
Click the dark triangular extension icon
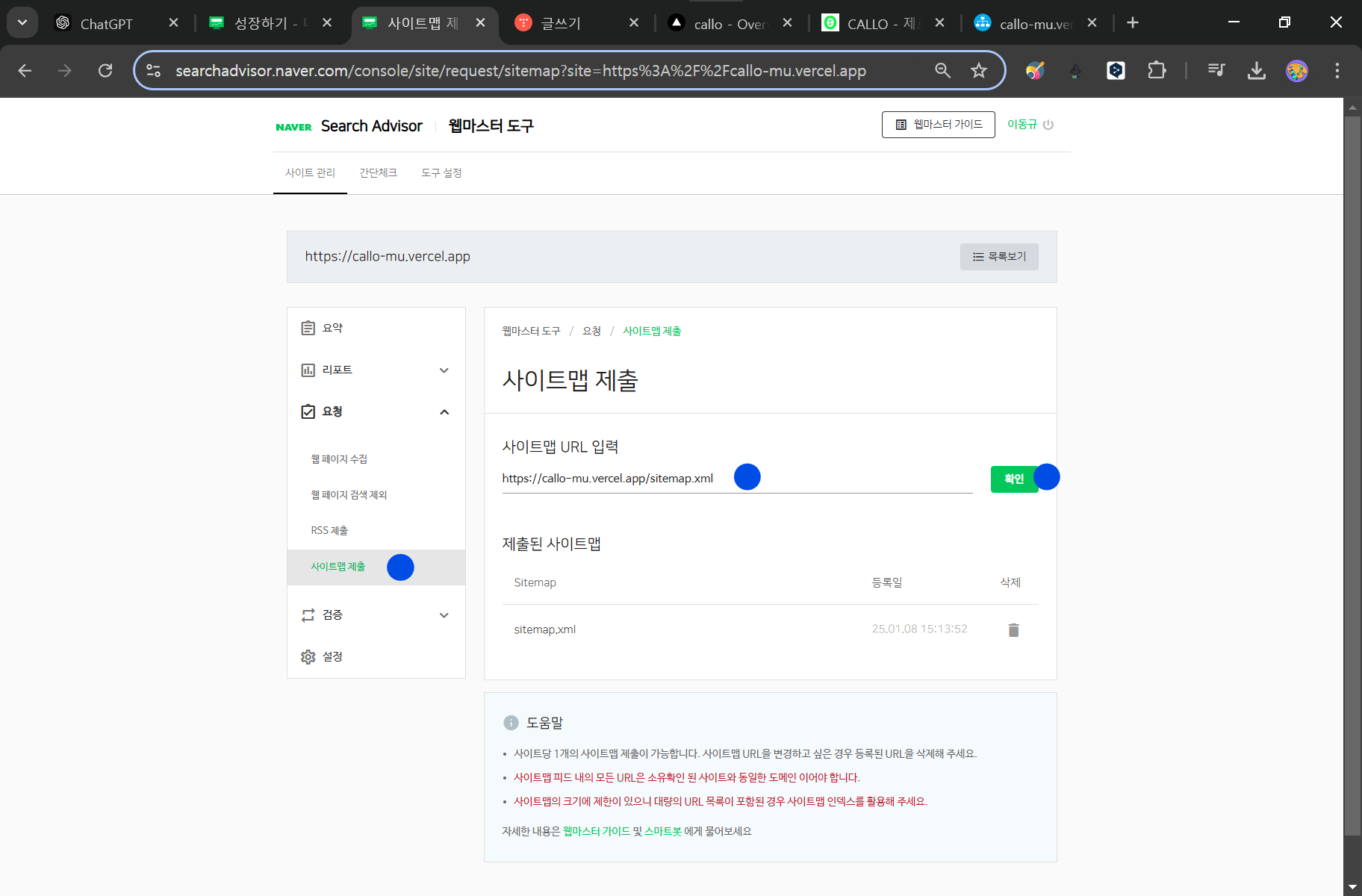pos(1075,70)
